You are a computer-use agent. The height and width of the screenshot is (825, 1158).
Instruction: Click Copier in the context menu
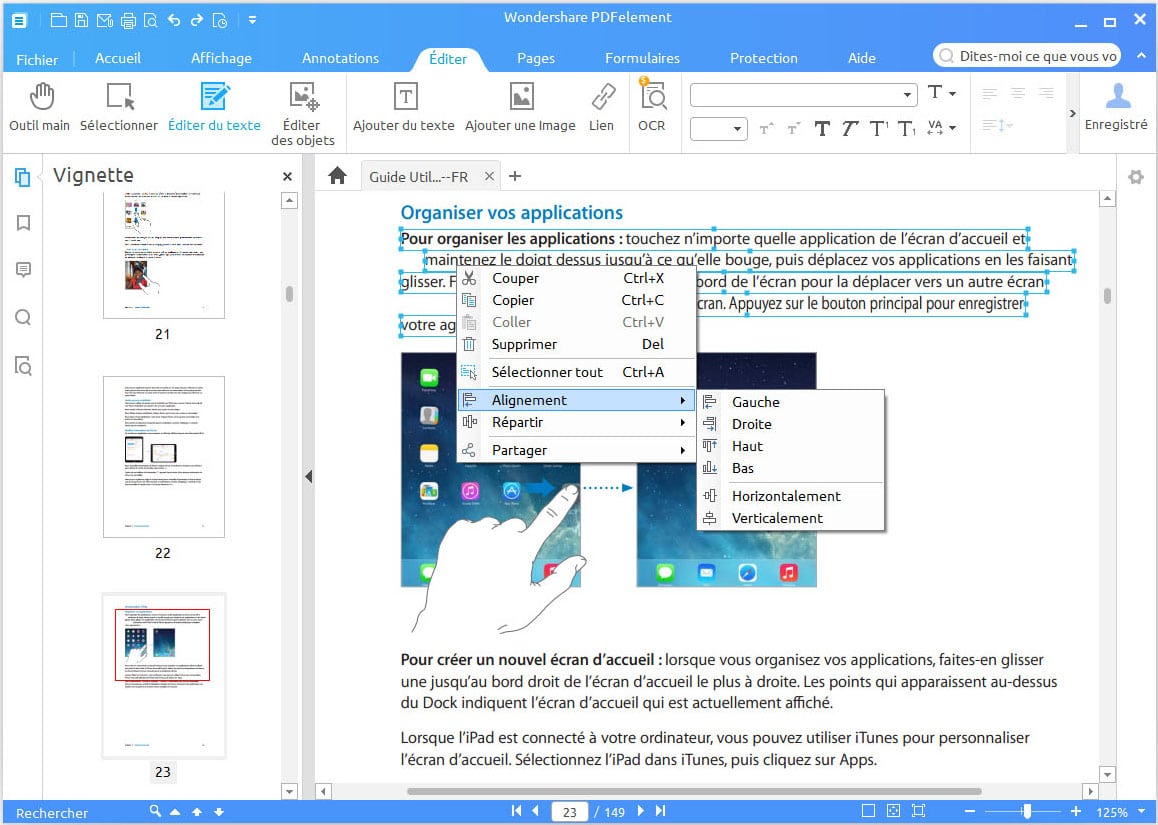pyautogui.click(x=513, y=300)
